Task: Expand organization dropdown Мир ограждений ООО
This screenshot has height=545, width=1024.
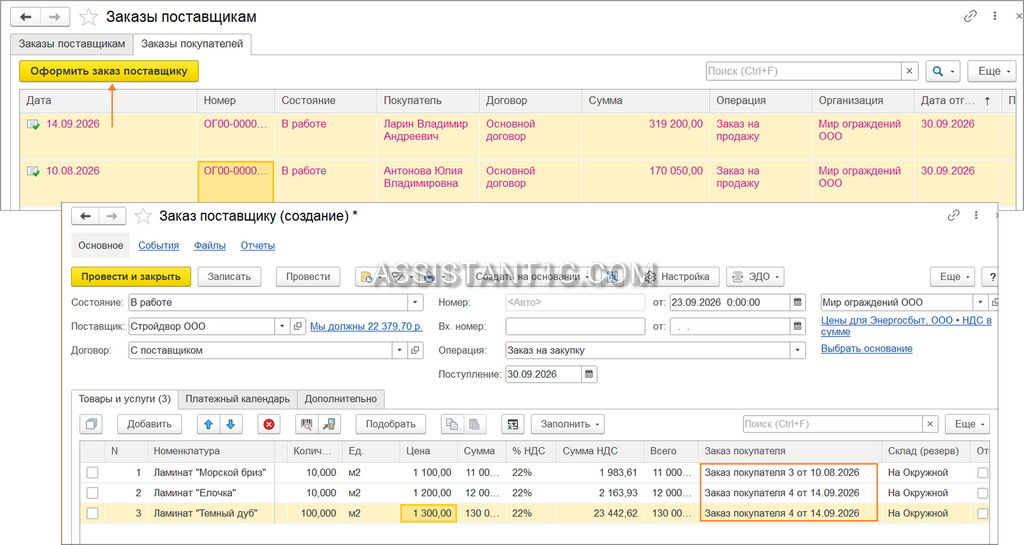Action: tap(980, 302)
